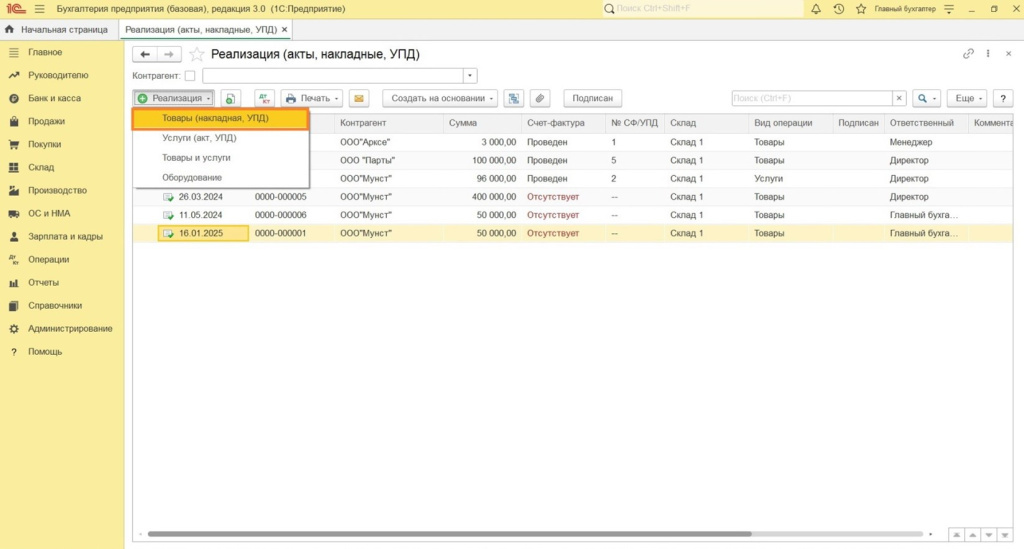The width and height of the screenshot is (1024, 549).
Task: Expand the Контрагент dropdown arrow
Action: [x=470, y=76]
